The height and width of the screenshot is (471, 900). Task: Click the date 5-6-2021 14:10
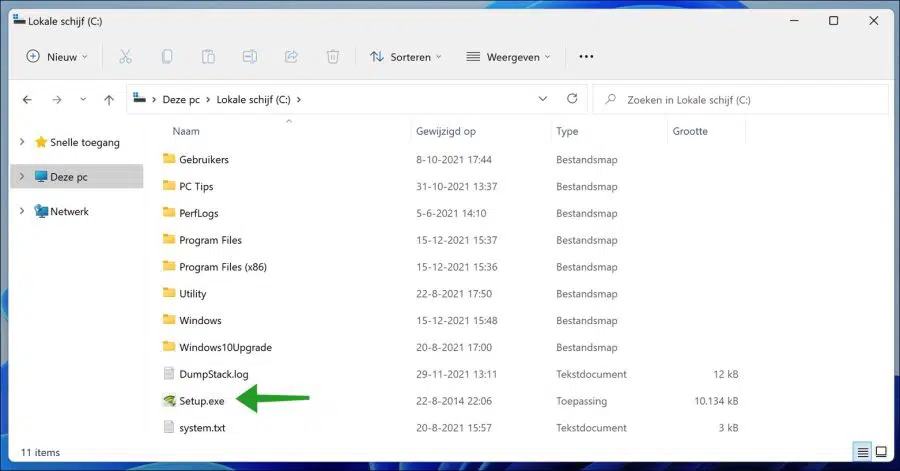pyautogui.click(x=451, y=213)
